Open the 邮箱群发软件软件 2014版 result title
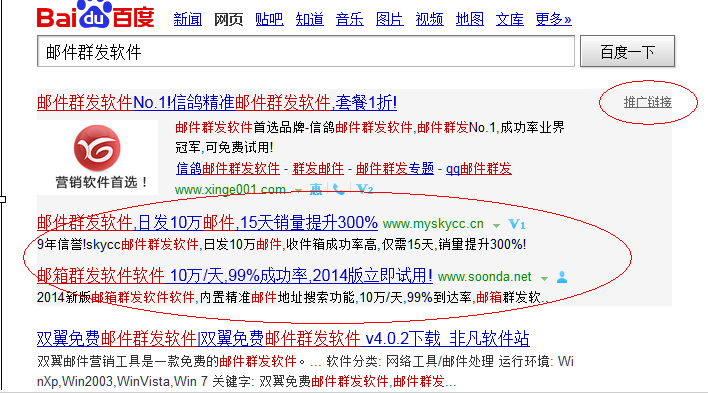This screenshot has height=393, width=708. pos(235,276)
